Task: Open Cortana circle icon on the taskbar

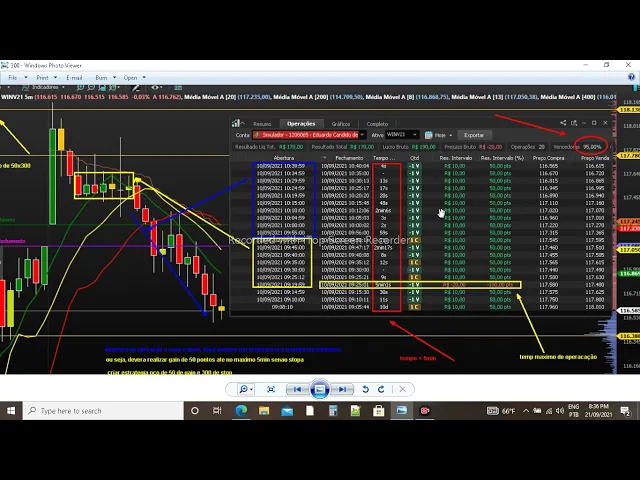Action: tap(195, 411)
